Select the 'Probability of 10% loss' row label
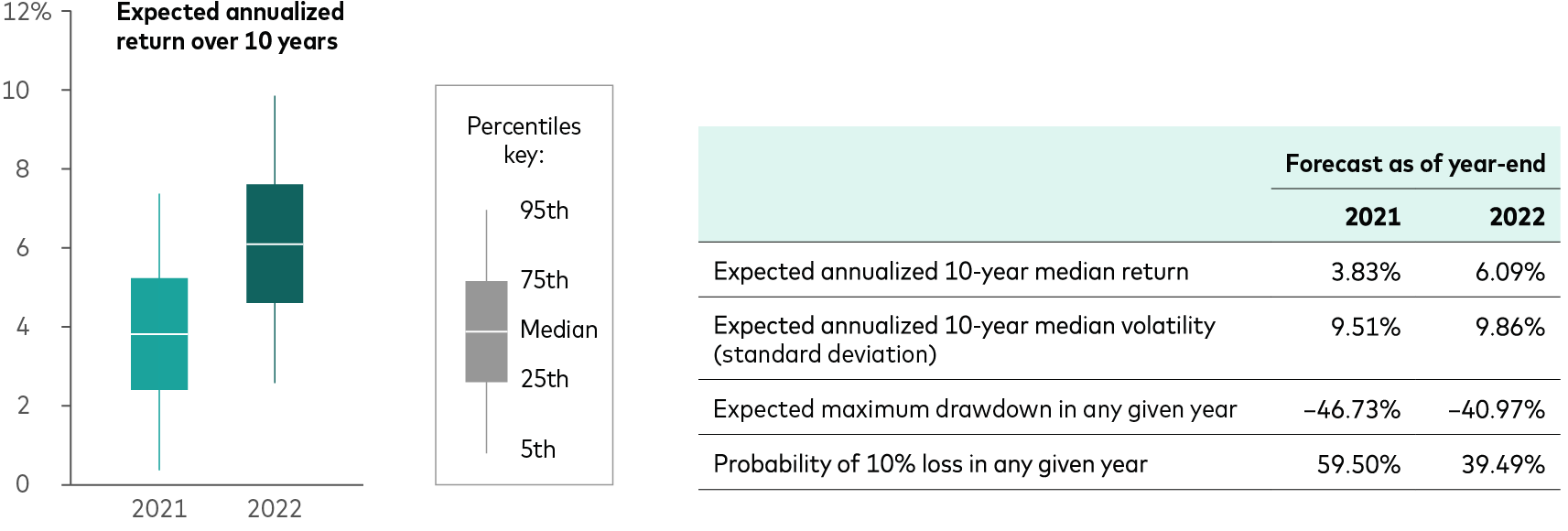The width and height of the screenshot is (1568, 531). tap(930, 464)
